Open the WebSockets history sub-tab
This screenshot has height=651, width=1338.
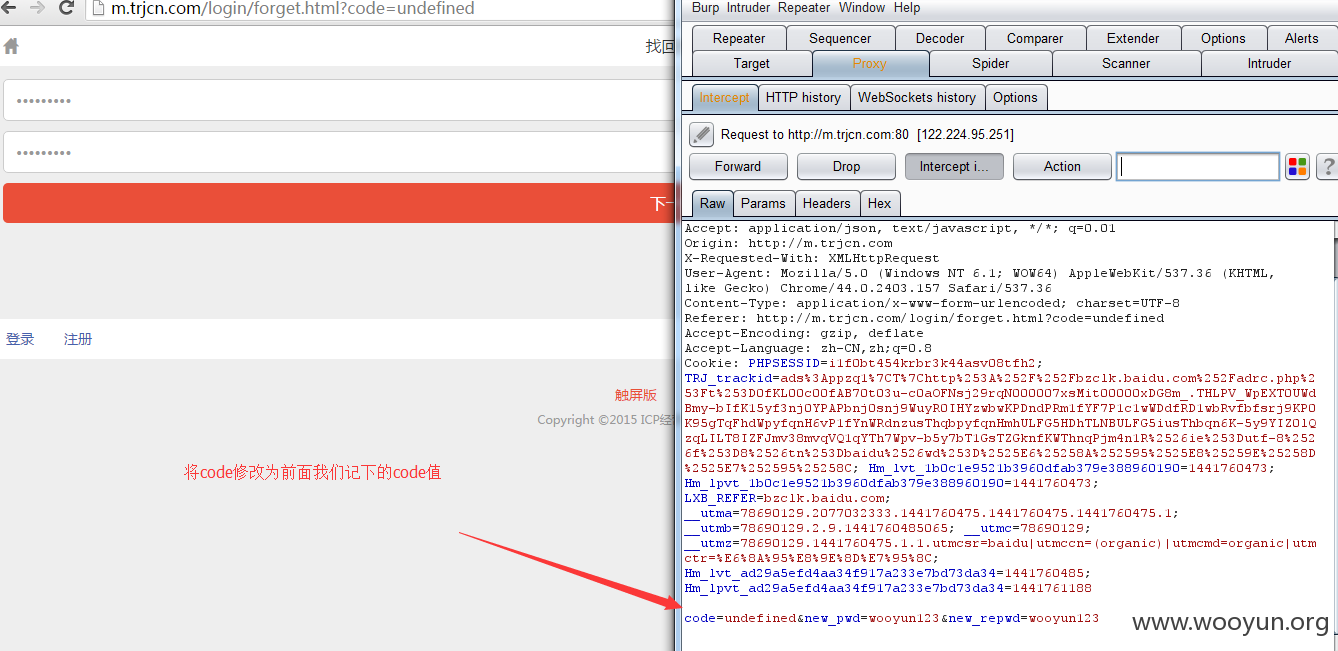(917, 97)
